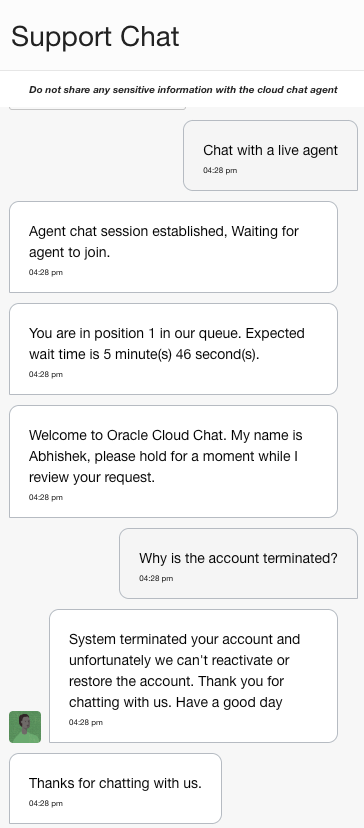The image size is (364, 828).
Task: Click the agent avatar icon
Action: tap(25, 727)
